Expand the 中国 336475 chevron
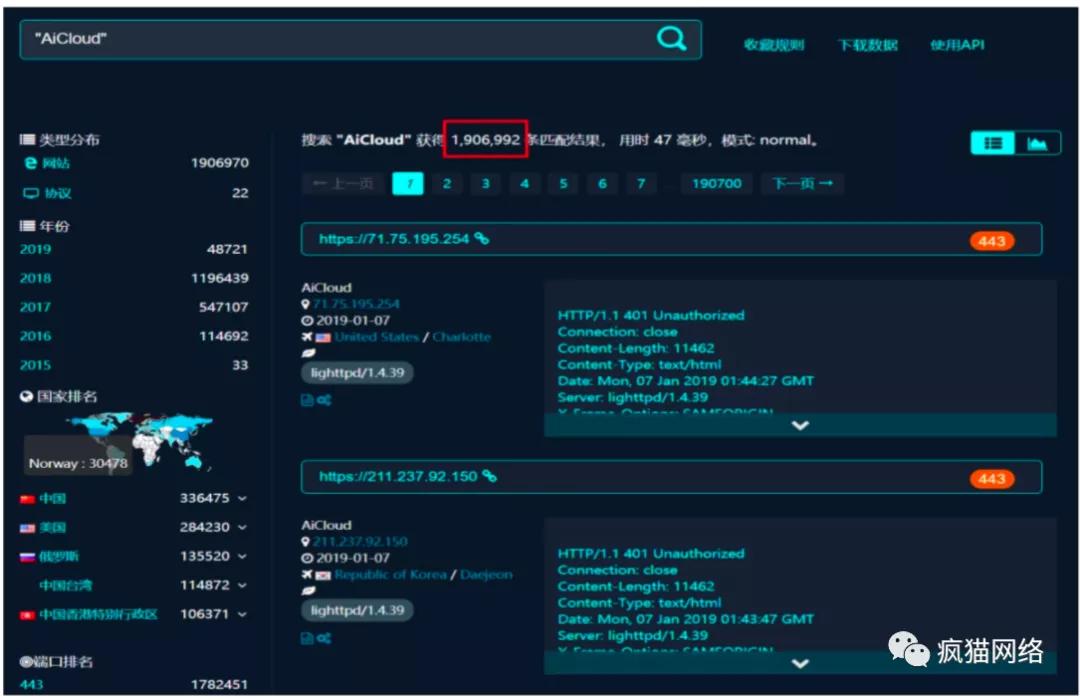The width and height of the screenshot is (1080, 700). [x=242, y=498]
